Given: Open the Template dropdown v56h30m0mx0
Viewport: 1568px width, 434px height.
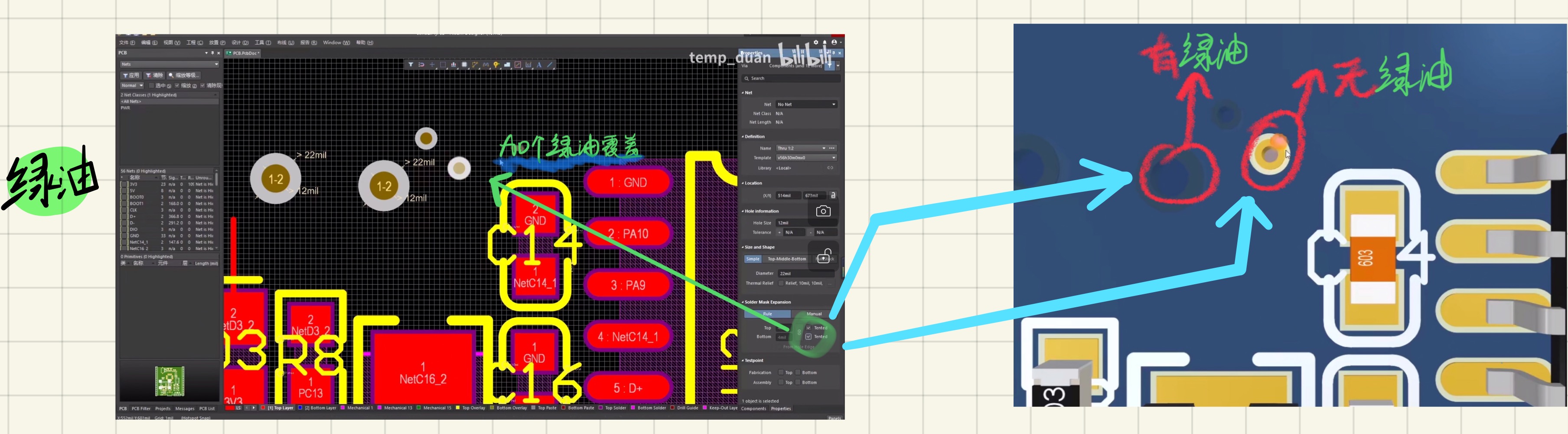Looking at the screenshot, I should pos(806,158).
